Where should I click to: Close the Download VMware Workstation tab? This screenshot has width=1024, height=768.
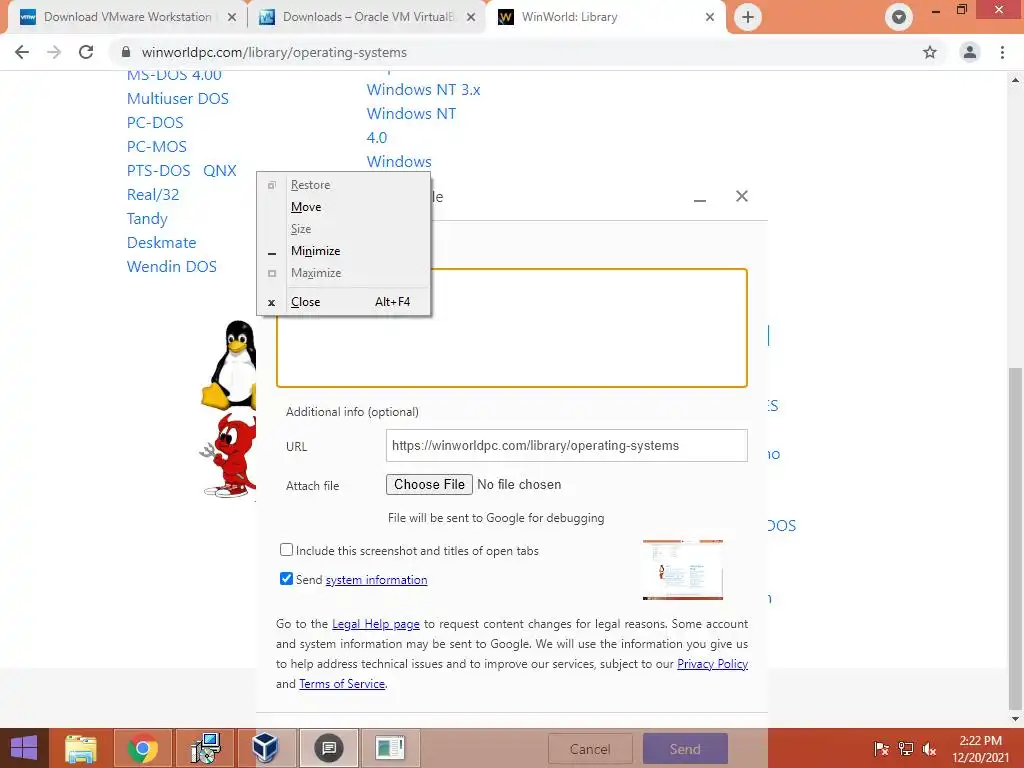coord(231,17)
